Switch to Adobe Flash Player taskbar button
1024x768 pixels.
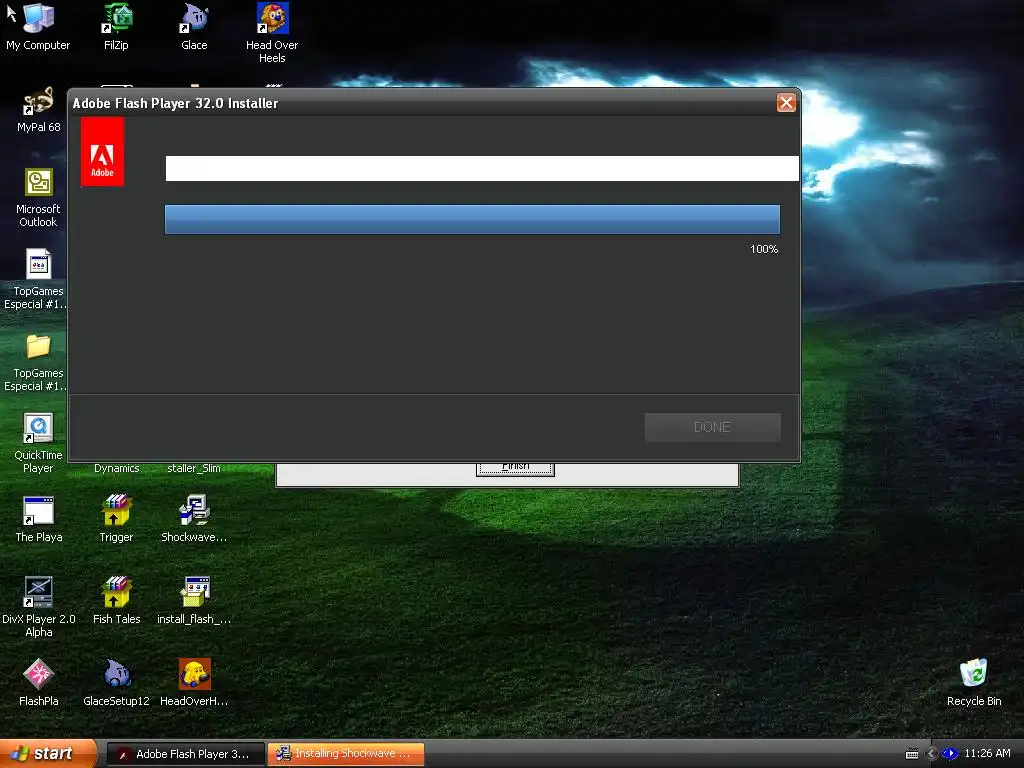pyautogui.click(x=185, y=754)
